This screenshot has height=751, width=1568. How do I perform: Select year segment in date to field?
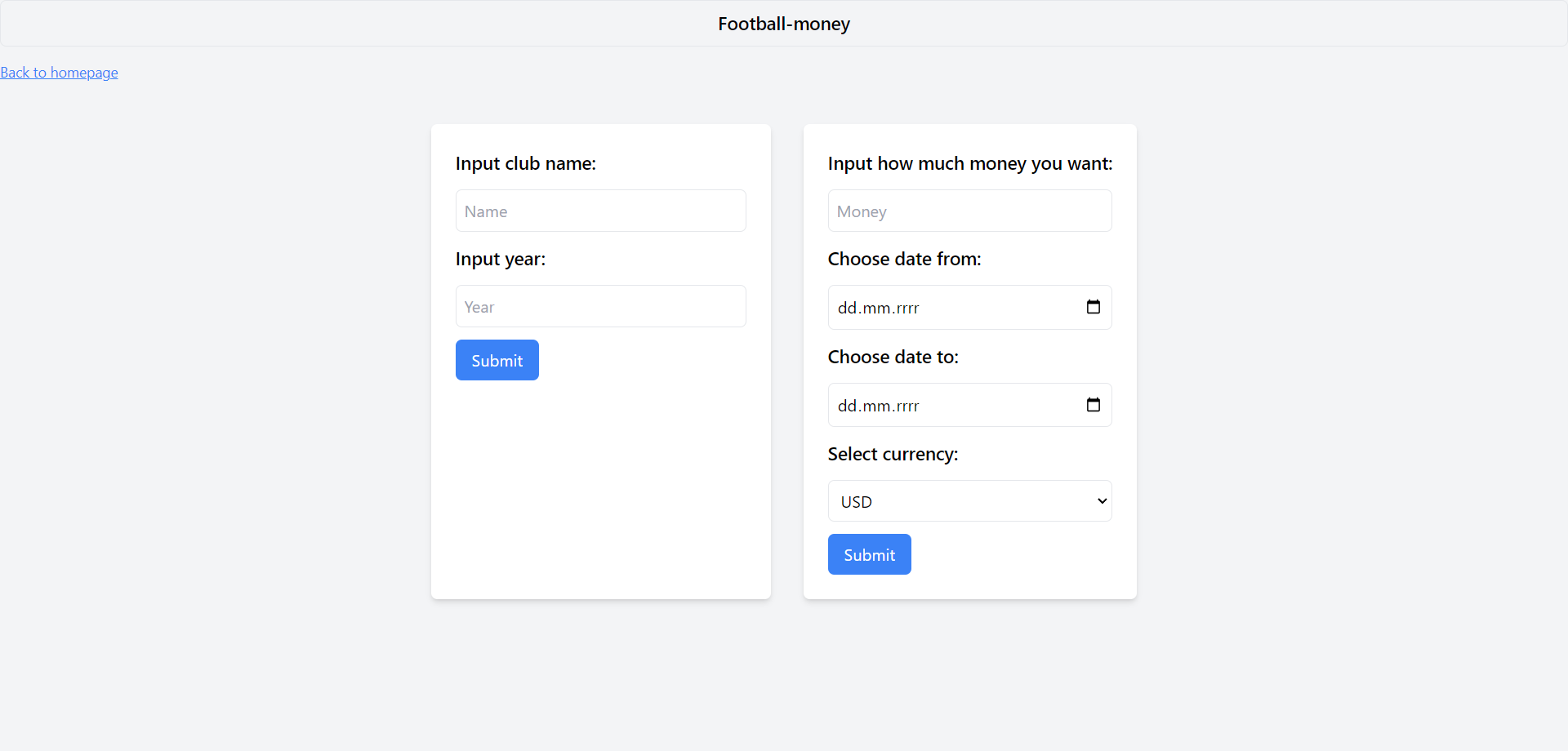(x=907, y=406)
